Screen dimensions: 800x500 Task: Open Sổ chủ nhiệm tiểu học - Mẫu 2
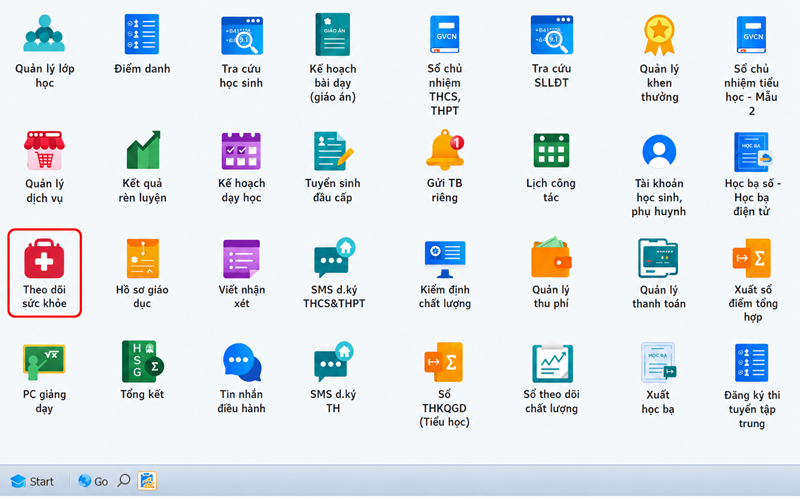point(752,35)
